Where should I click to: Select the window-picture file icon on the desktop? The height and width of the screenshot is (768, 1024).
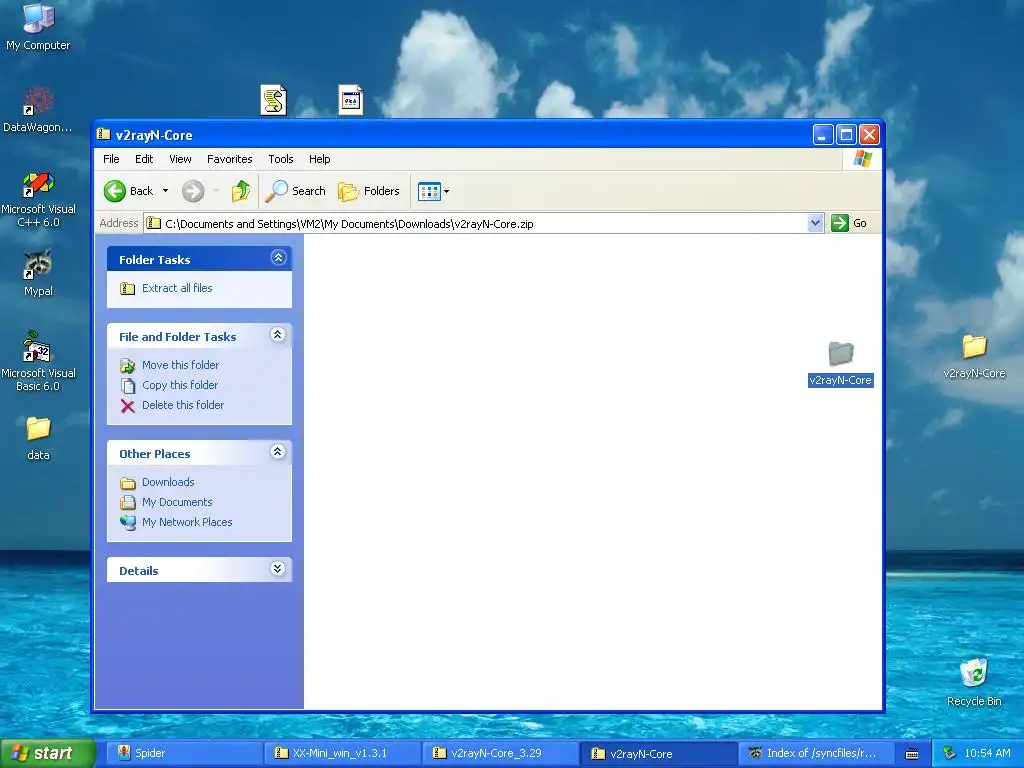click(351, 100)
